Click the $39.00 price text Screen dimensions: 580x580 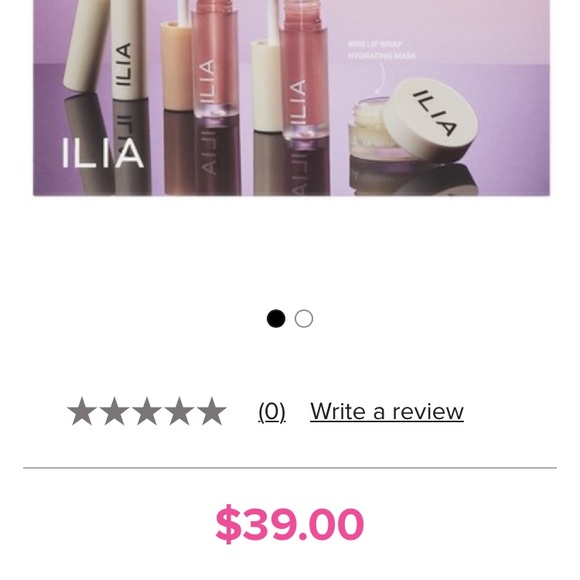pyautogui.click(x=290, y=524)
